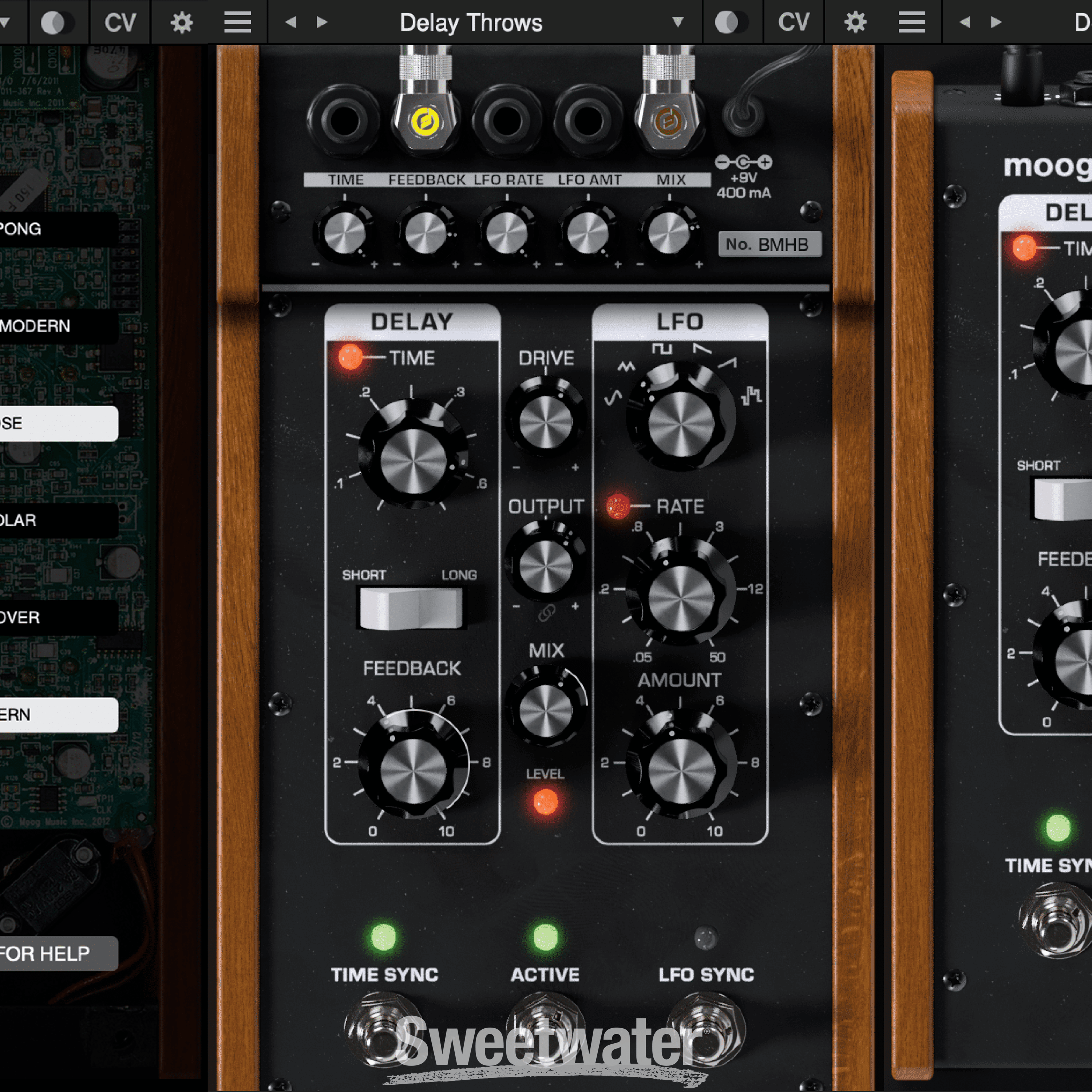Click the link icon below OUTPUT knob
Image resolution: width=1092 pixels, height=1092 pixels.
pos(546,613)
